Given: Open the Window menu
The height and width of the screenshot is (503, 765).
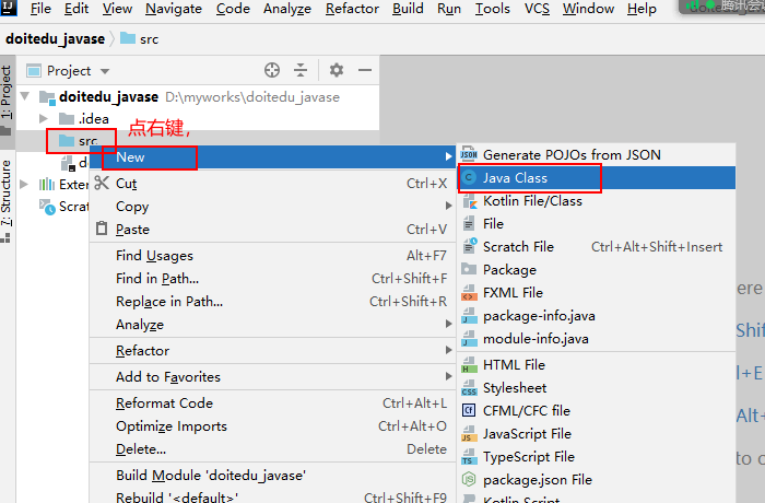Looking at the screenshot, I should [x=588, y=8].
